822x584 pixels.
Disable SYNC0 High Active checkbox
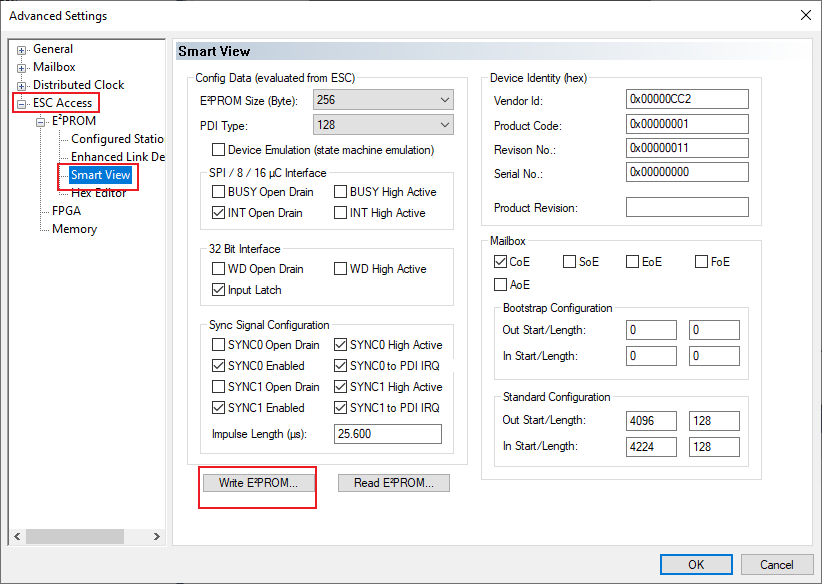tap(341, 345)
